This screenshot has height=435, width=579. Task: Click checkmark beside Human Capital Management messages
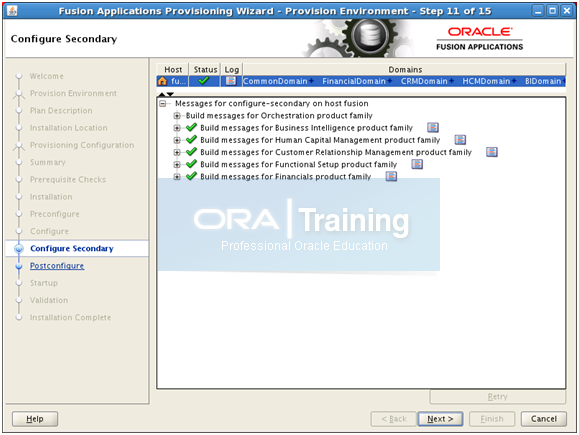click(x=191, y=140)
